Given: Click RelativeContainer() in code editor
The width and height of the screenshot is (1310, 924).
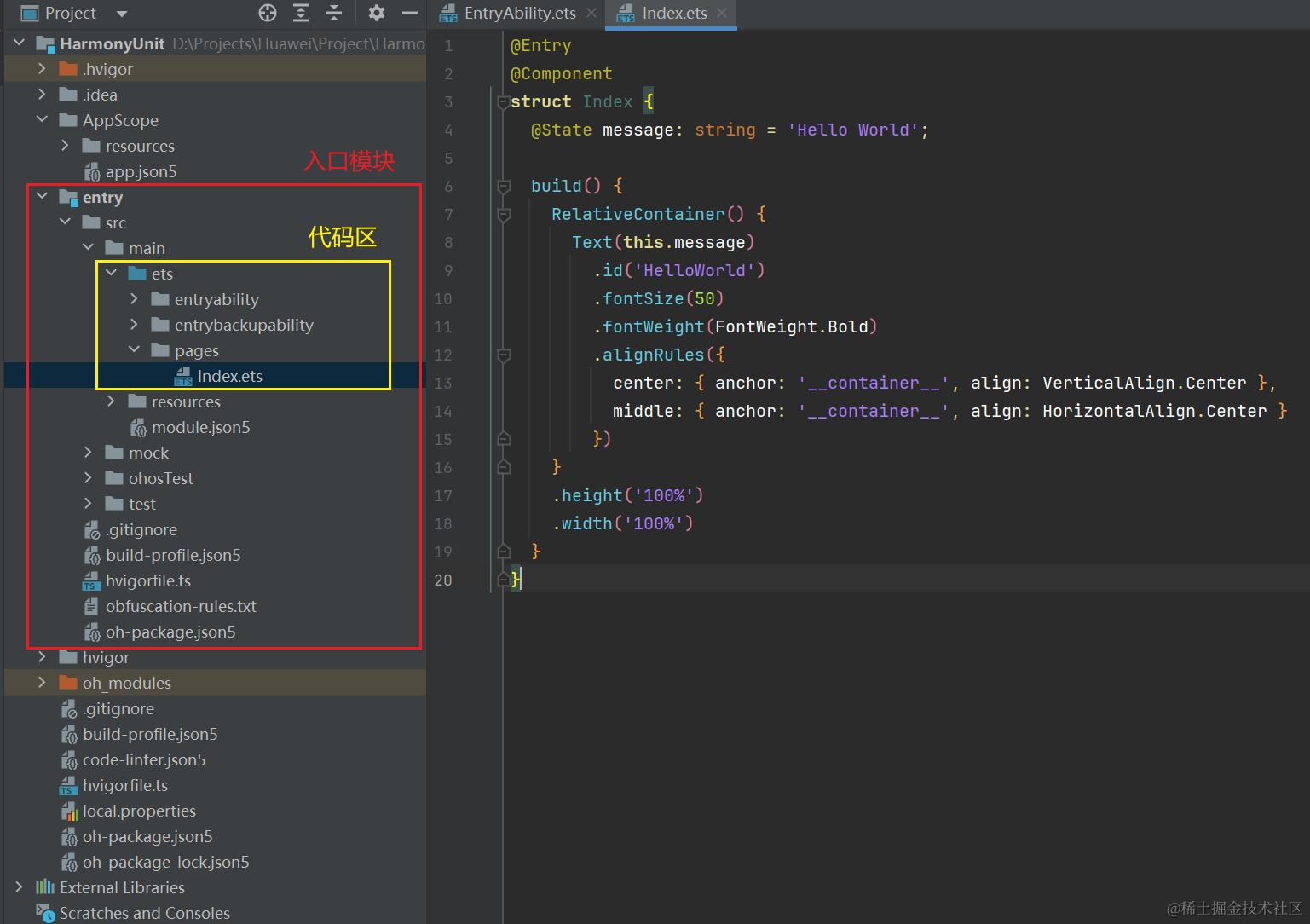Looking at the screenshot, I should click(648, 214).
